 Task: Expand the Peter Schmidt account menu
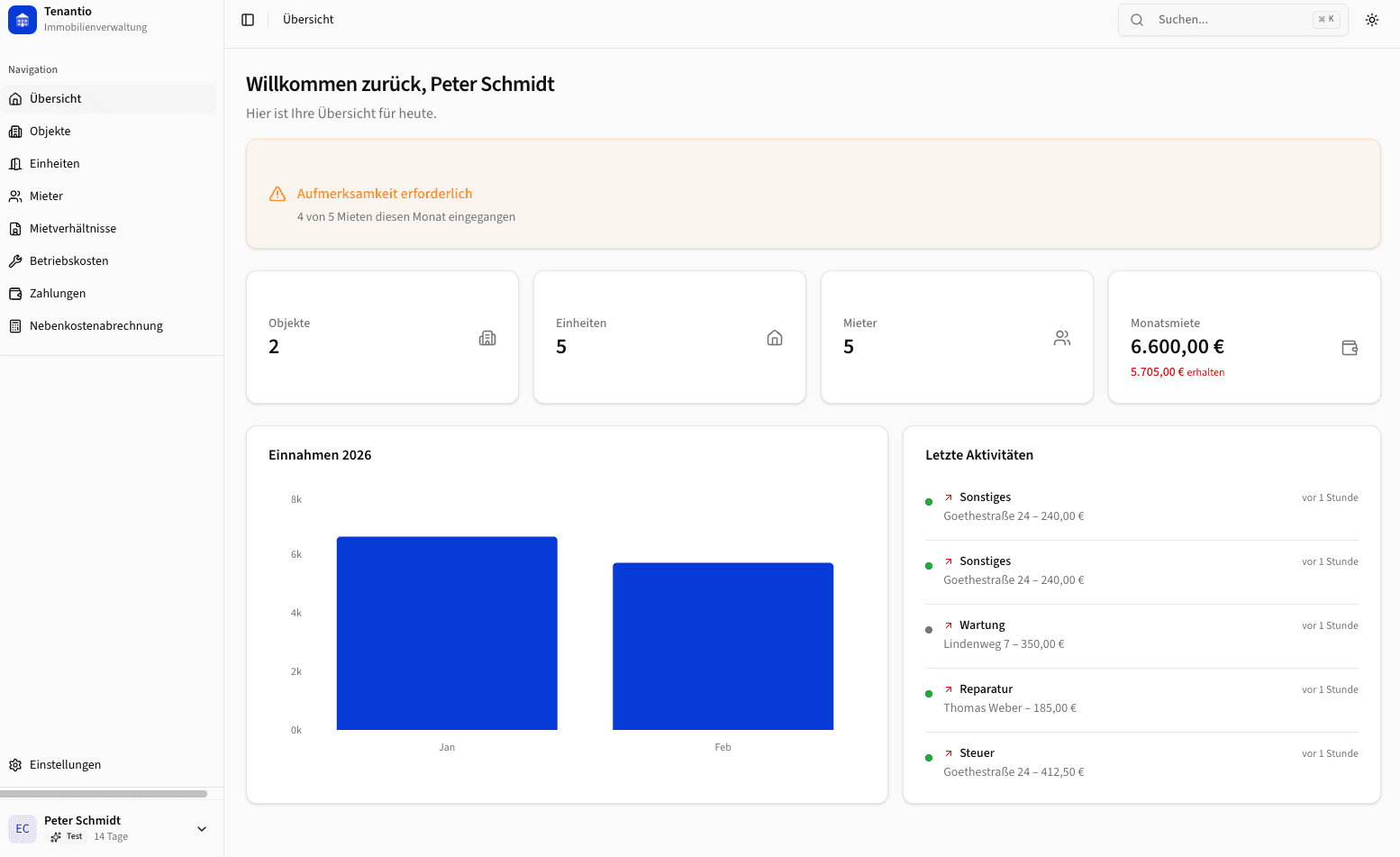pyautogui.click(x=201, y=828)
